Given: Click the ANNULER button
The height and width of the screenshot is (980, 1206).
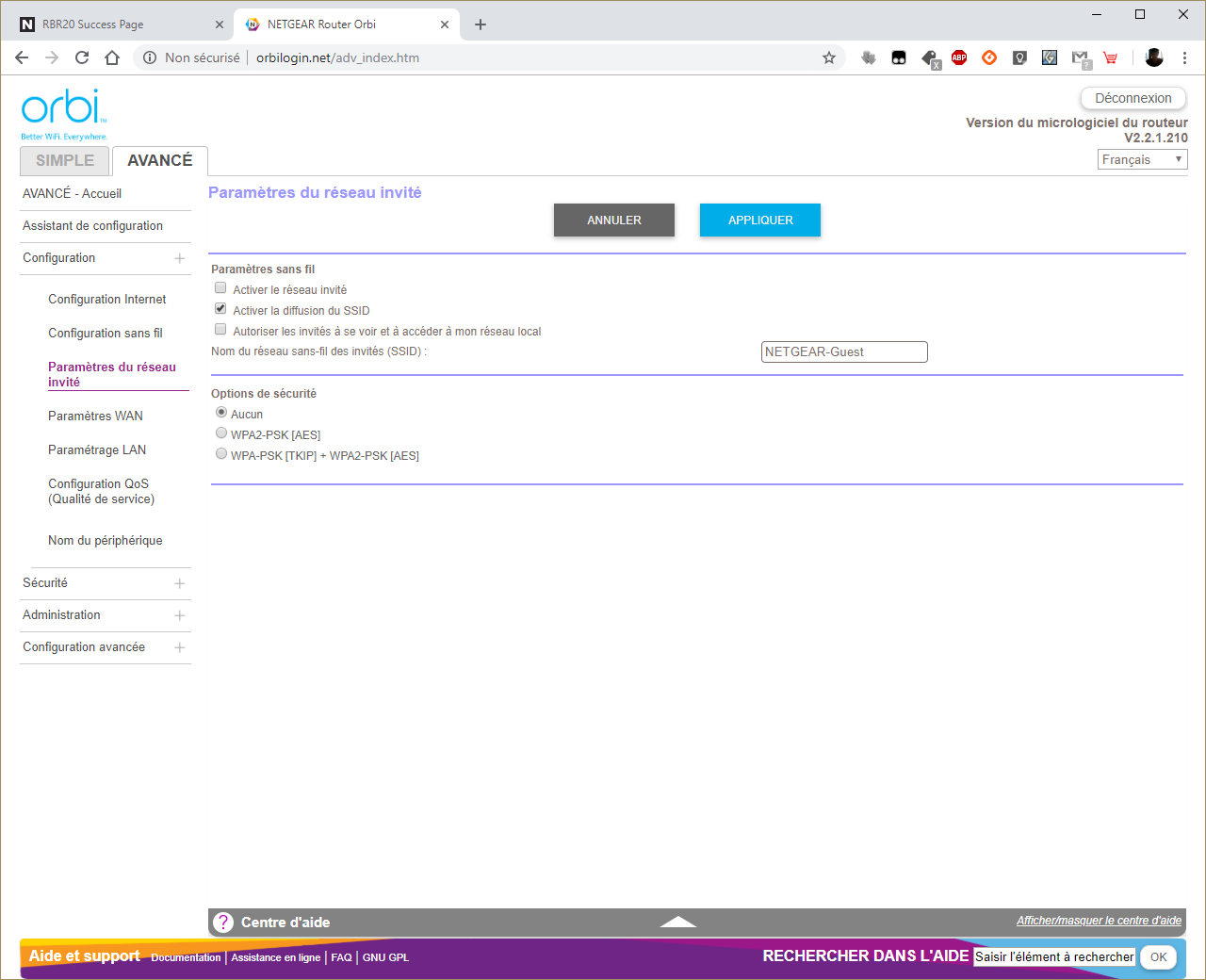Looking at the screenshot, I should click(x=614, y=220).
